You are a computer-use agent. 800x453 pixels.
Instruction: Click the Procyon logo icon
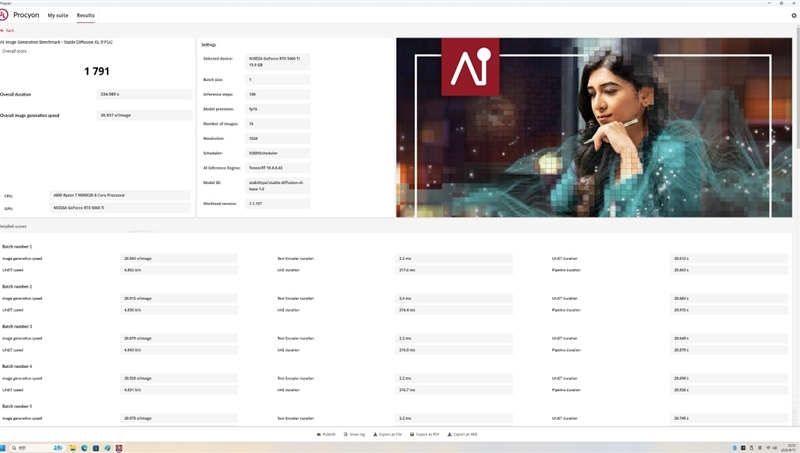click(x=4, y=15)
